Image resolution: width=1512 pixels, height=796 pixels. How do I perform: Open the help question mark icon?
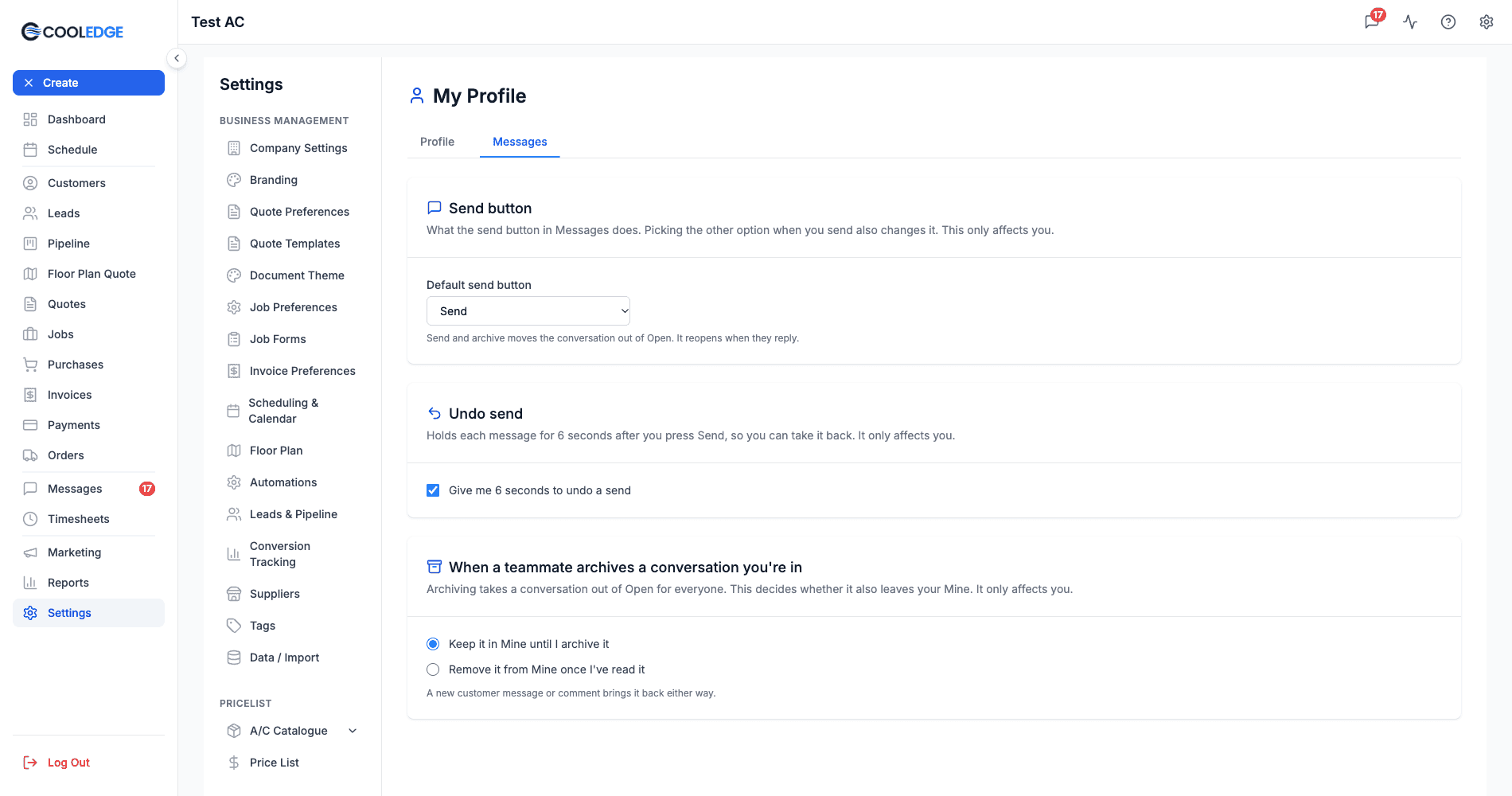(1448, 21)
